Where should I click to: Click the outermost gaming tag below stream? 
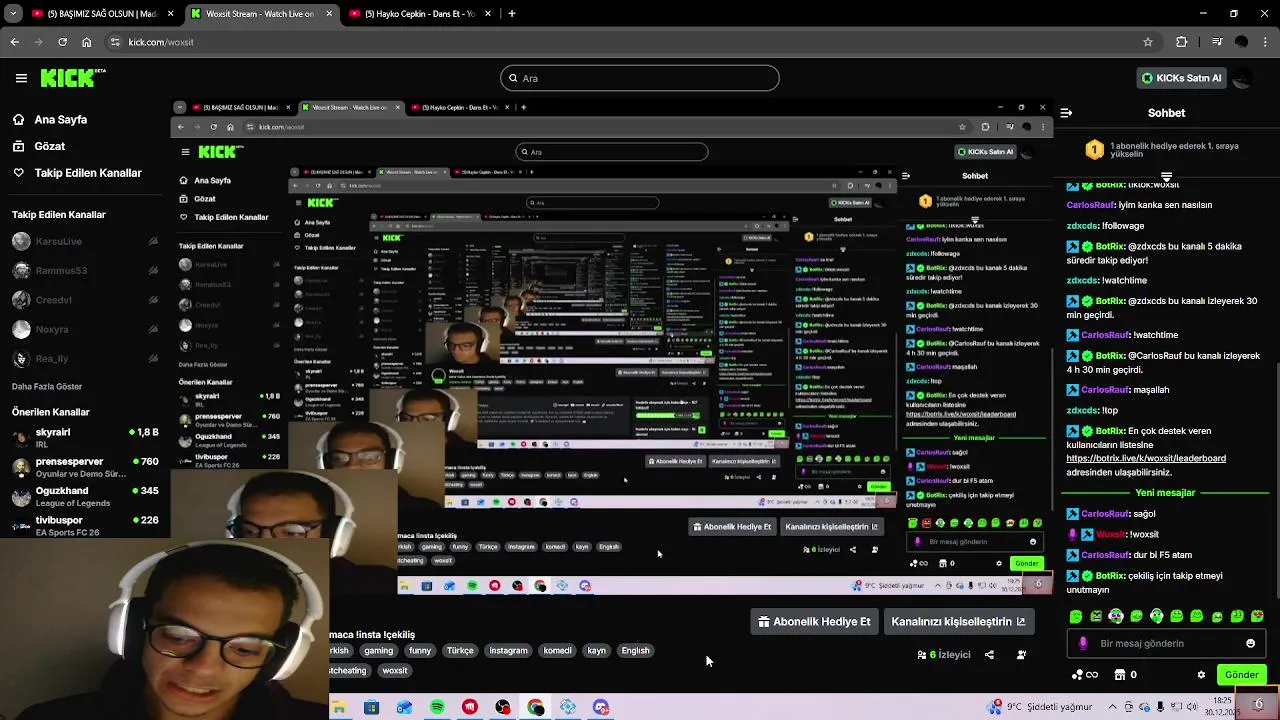point(378,651)
